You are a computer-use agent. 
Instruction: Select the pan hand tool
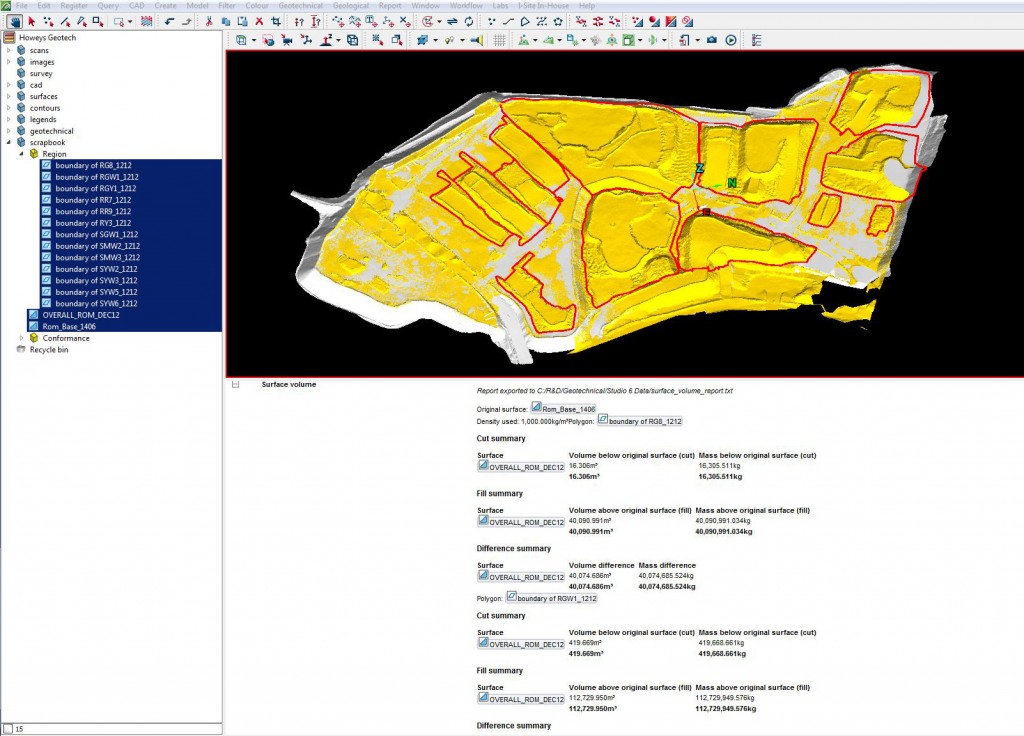coord(15,21)
